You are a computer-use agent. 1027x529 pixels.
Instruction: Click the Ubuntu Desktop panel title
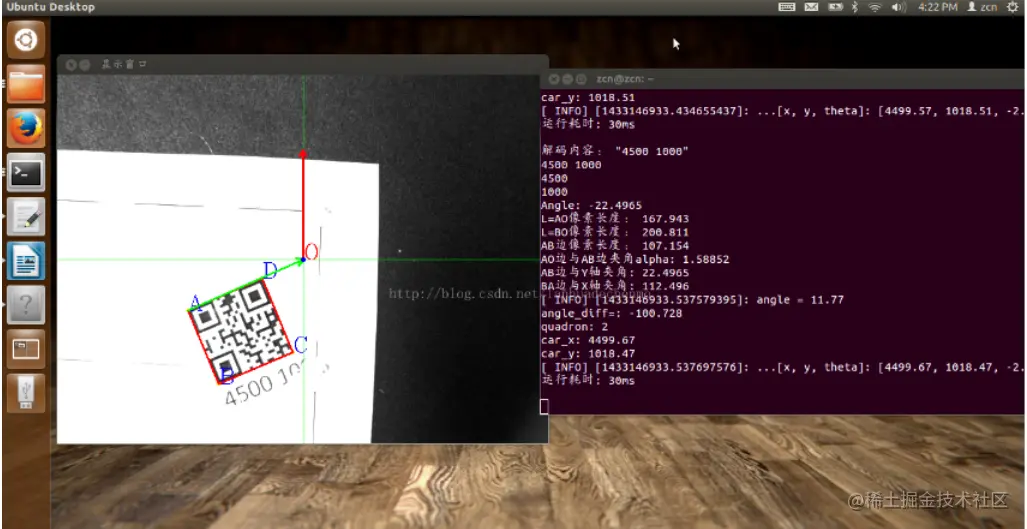click(x=50, y=7)
